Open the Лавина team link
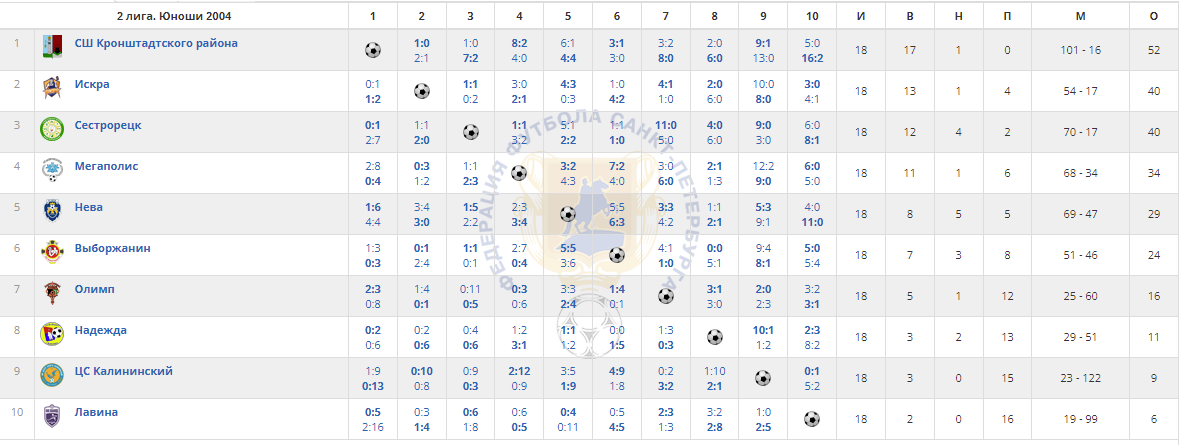This screenshot has height=445, width=1180. 96,412
